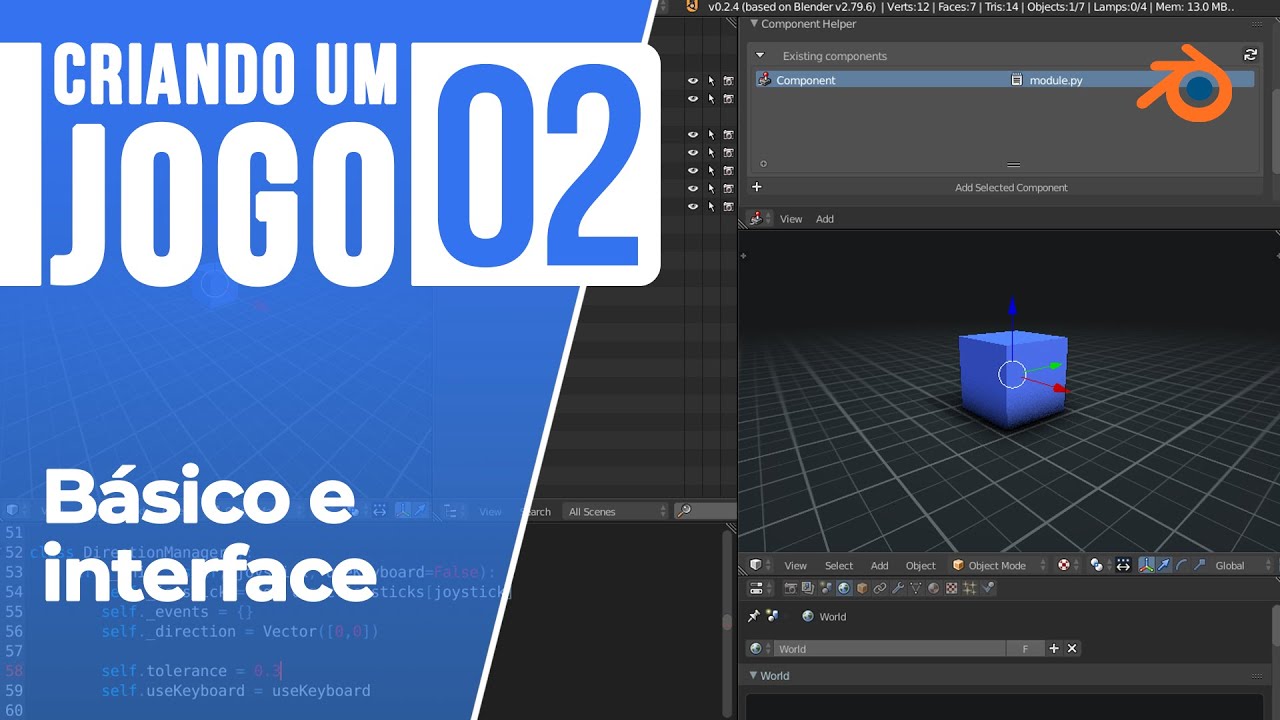Open the Physics properties tab

point(989,588)
